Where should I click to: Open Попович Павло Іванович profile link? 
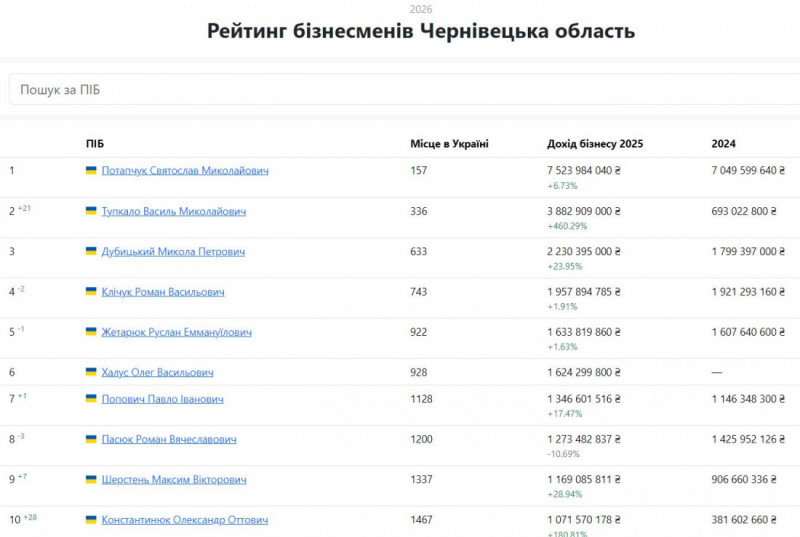[162, 399]
